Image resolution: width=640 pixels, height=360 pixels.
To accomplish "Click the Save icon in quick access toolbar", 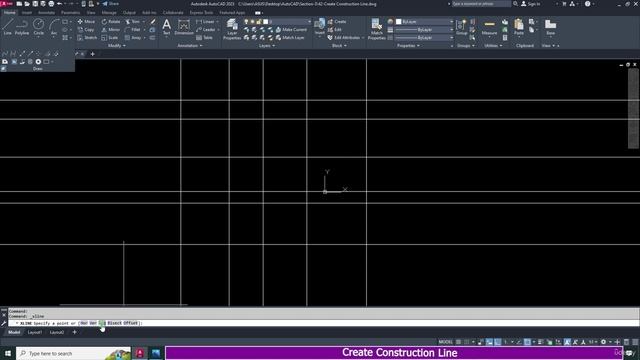I will [x=35, y=4].
